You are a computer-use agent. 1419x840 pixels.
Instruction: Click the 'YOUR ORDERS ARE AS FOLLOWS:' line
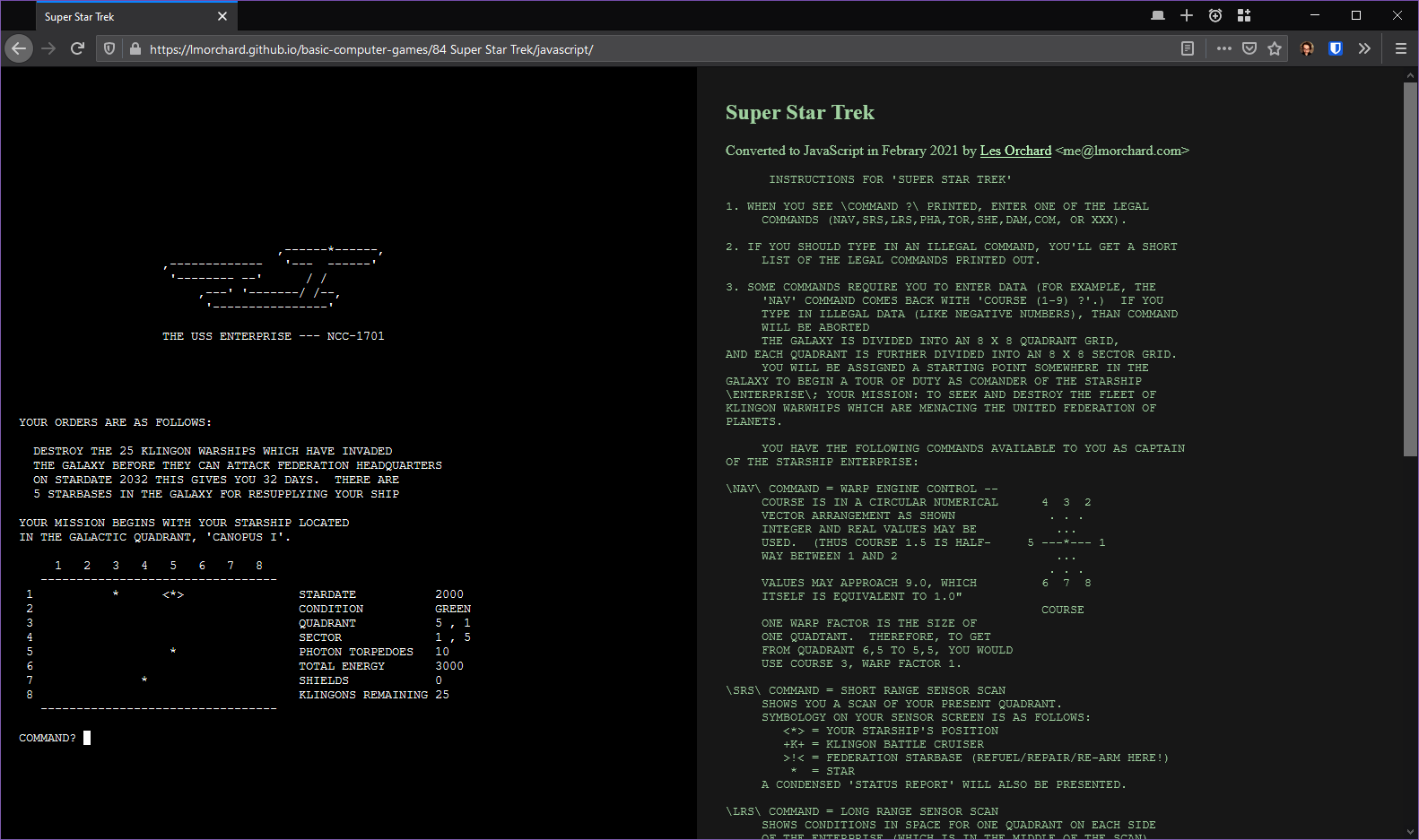[116, 422]
